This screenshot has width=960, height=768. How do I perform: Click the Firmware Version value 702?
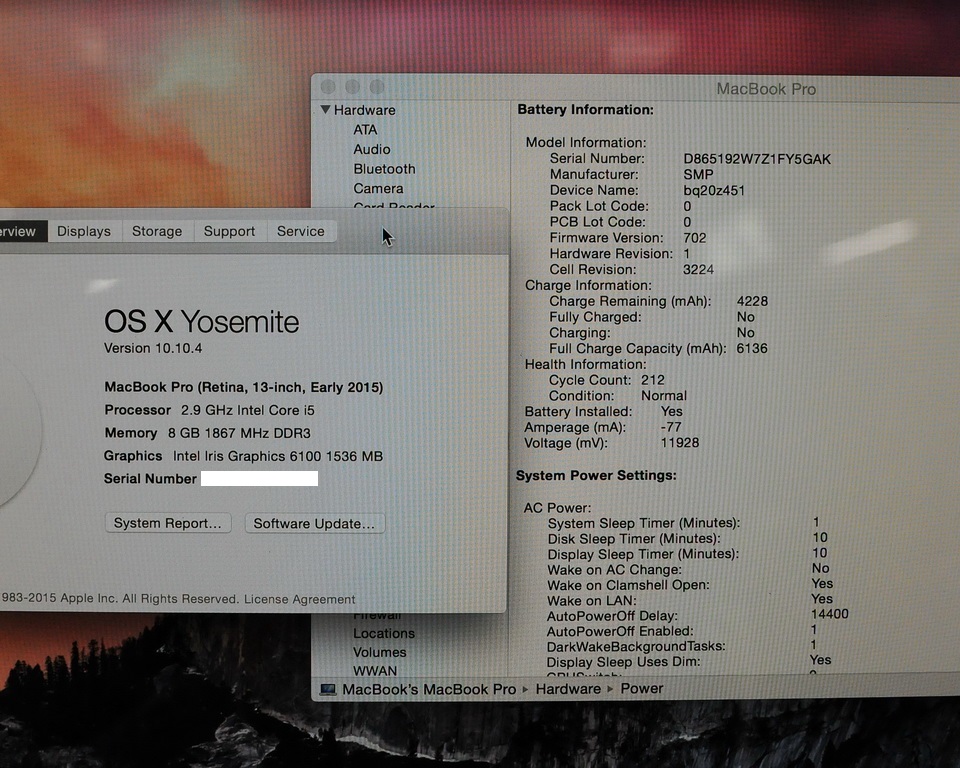tap(695, 238)
